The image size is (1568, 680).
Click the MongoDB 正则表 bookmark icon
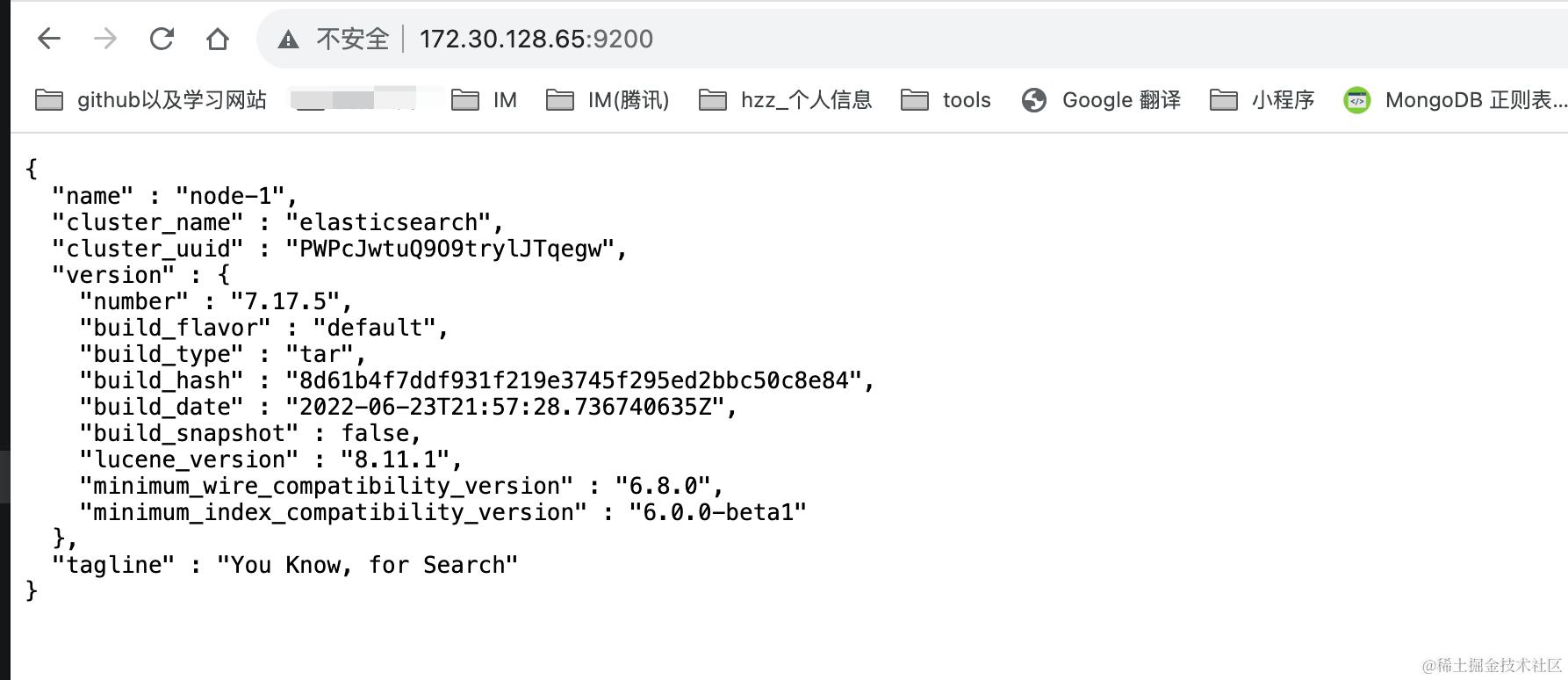(1357, 100)
